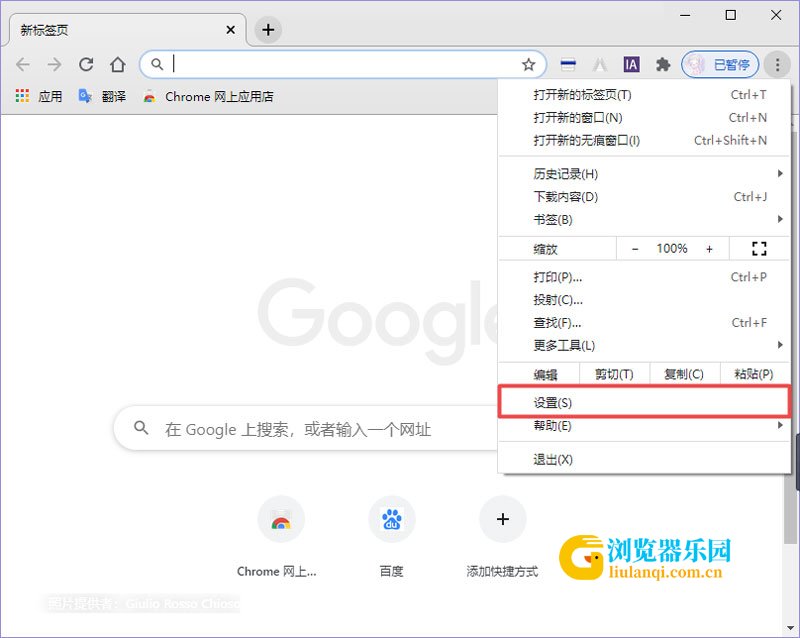Image resolution: width=800 pixels, height=638 pixels.
Task: Select 打开新的窗口(N) menu item
Action: [644, 118]
